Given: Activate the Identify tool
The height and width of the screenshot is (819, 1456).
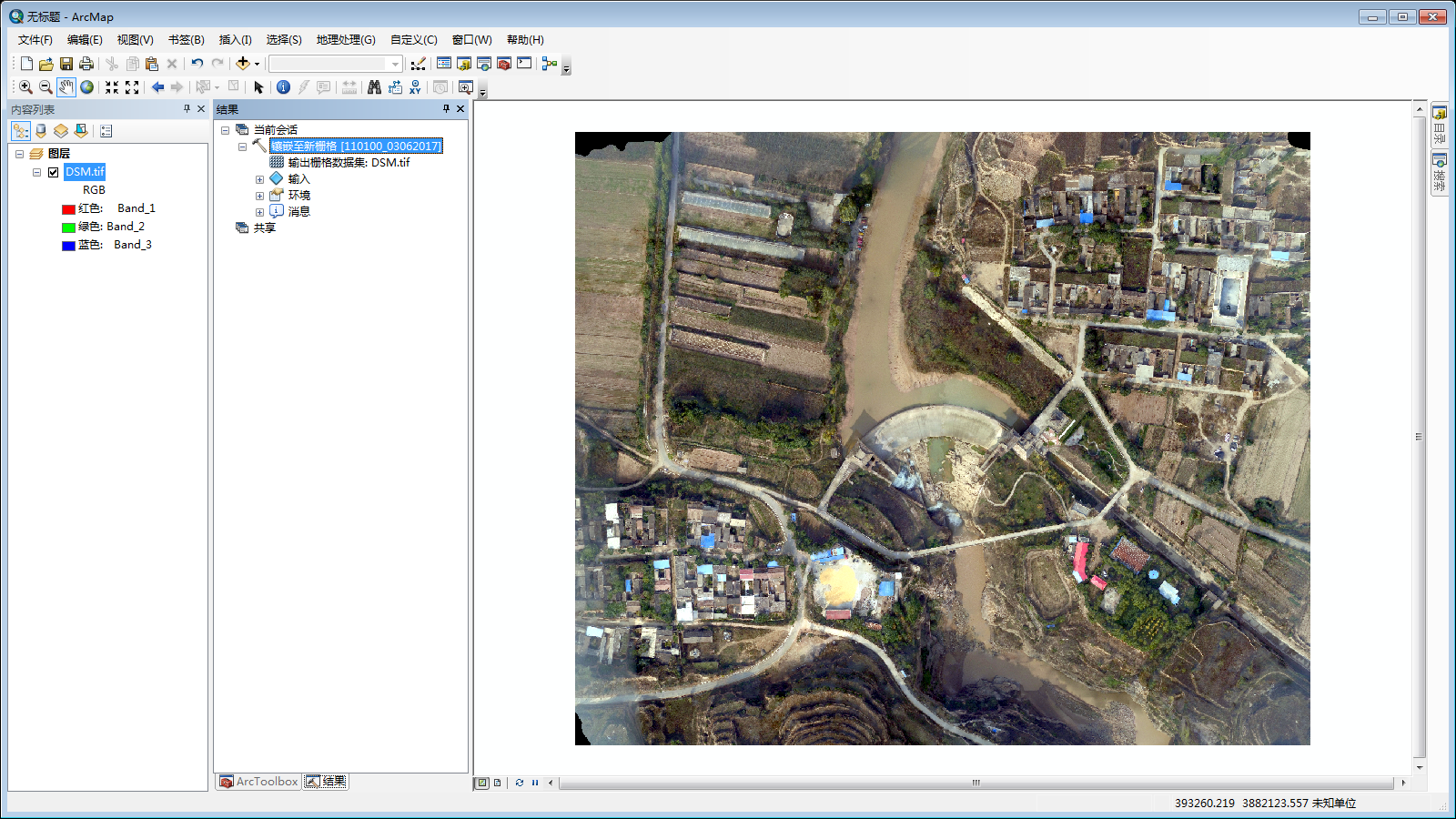Looking at the screenshot, I should (283, 87).
